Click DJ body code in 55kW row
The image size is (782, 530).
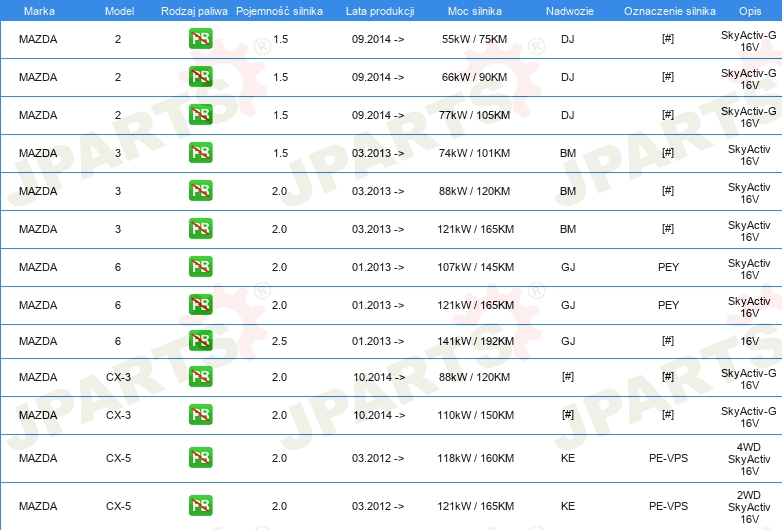coord(568,39)
